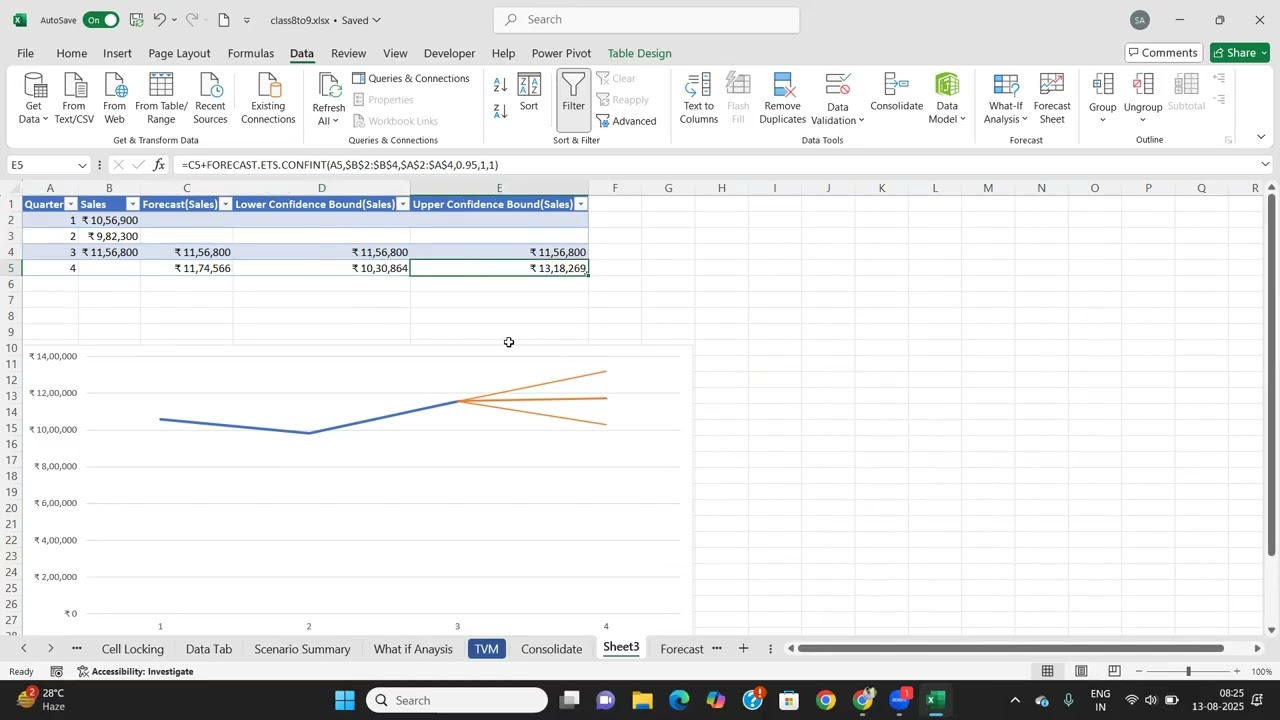This screenshot has width=1280, height=720.
Task: Save the workbook with the save icon
Action: pos(136,19)
